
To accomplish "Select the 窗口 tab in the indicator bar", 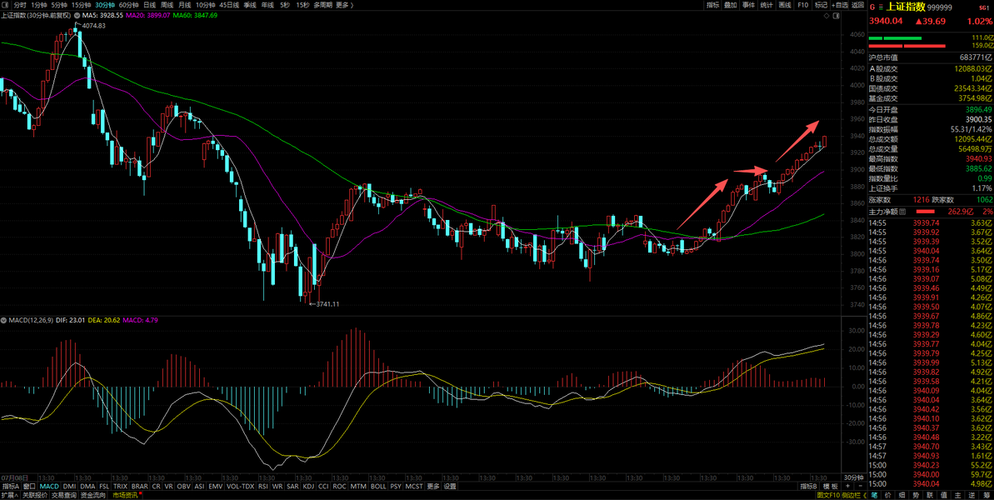I will pyautogui.click(x=29, y=486).
